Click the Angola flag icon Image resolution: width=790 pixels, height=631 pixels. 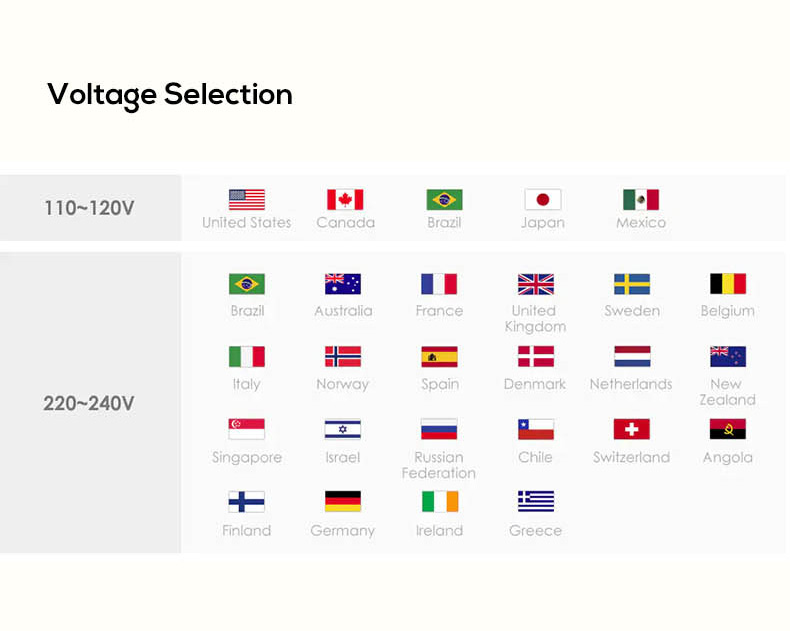pos(728,429)
